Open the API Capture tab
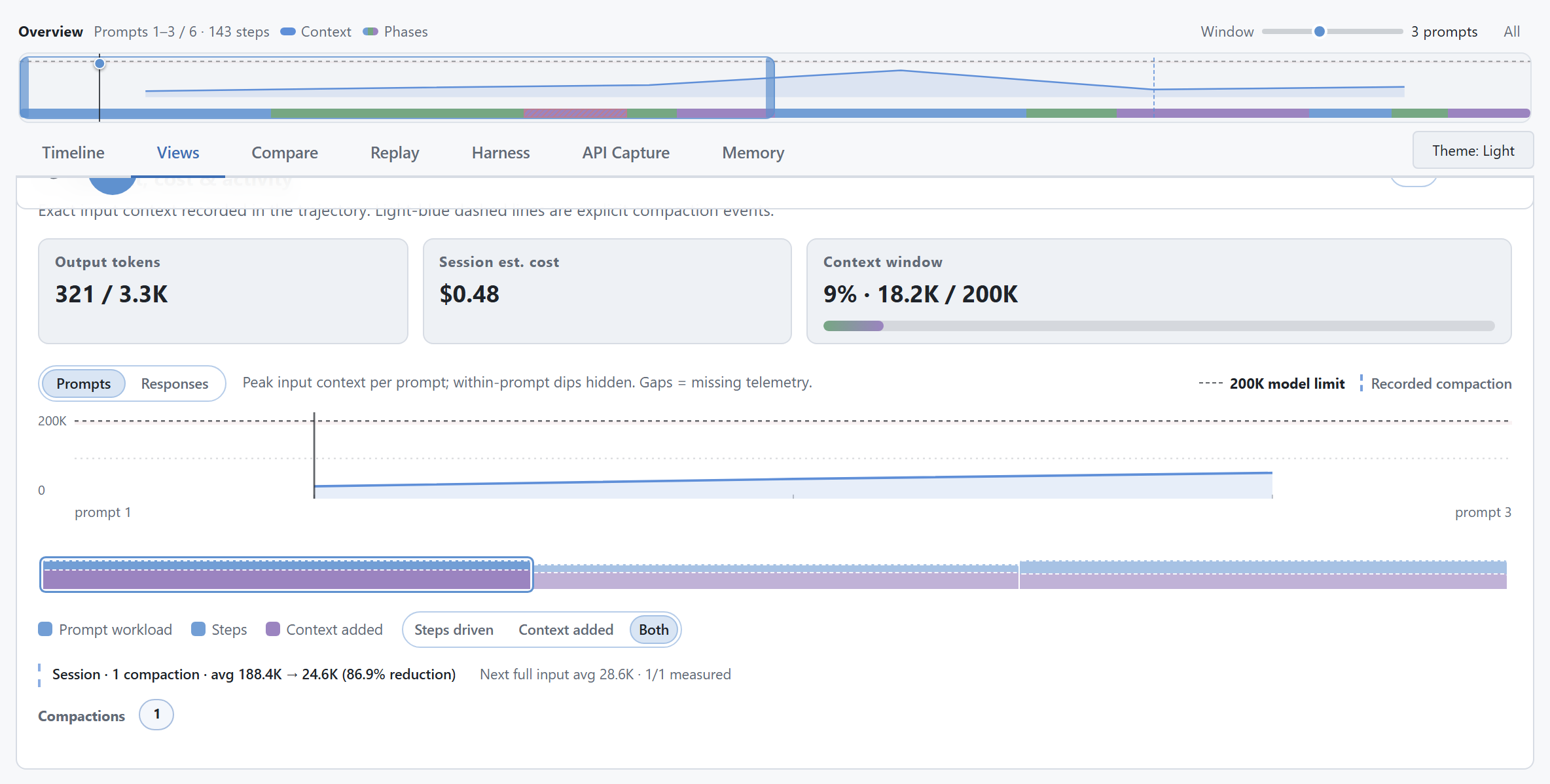Screen dimensions: 1550x784 (x=626, y=152)
